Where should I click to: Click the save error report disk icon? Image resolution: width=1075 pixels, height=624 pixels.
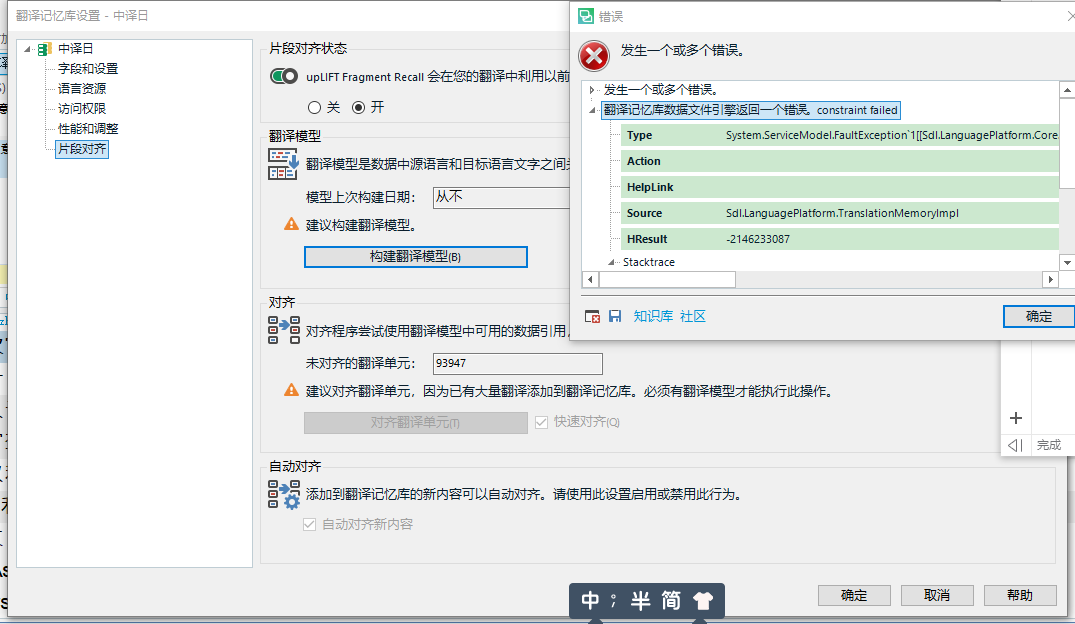[x=613, y=316]
